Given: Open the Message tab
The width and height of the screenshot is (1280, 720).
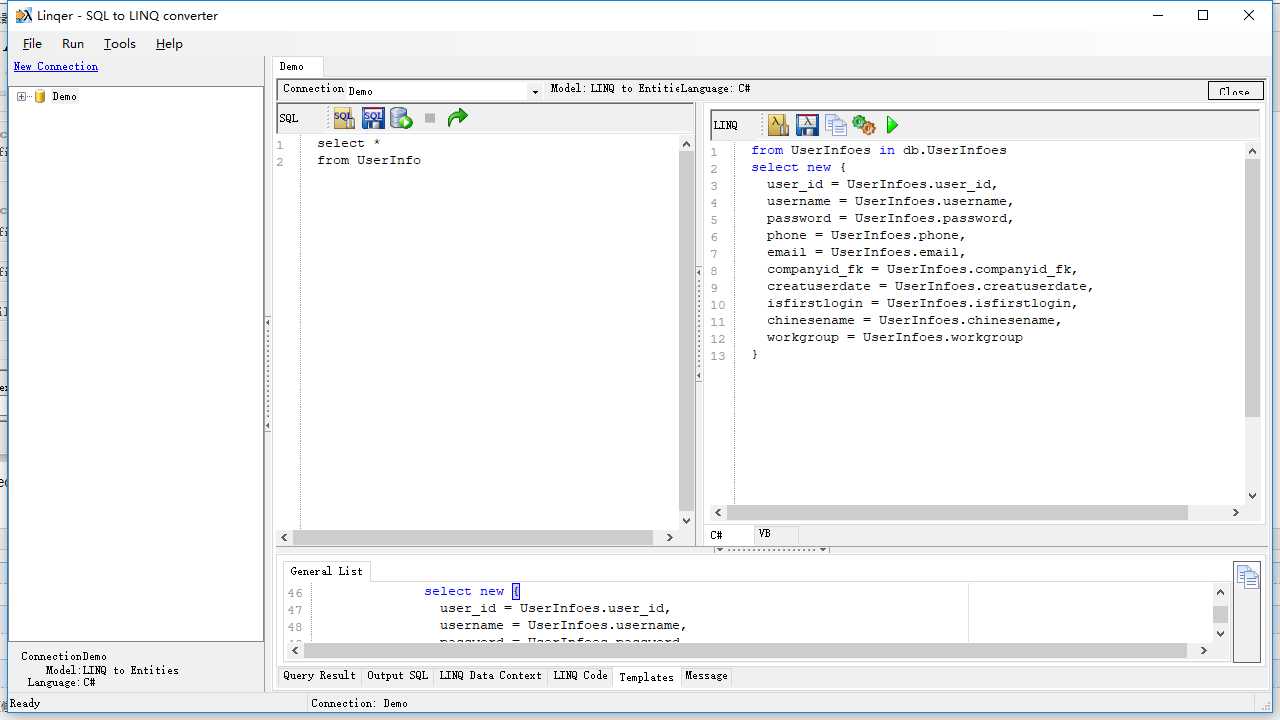Looking at the screenshot, I should click(706, 676).
